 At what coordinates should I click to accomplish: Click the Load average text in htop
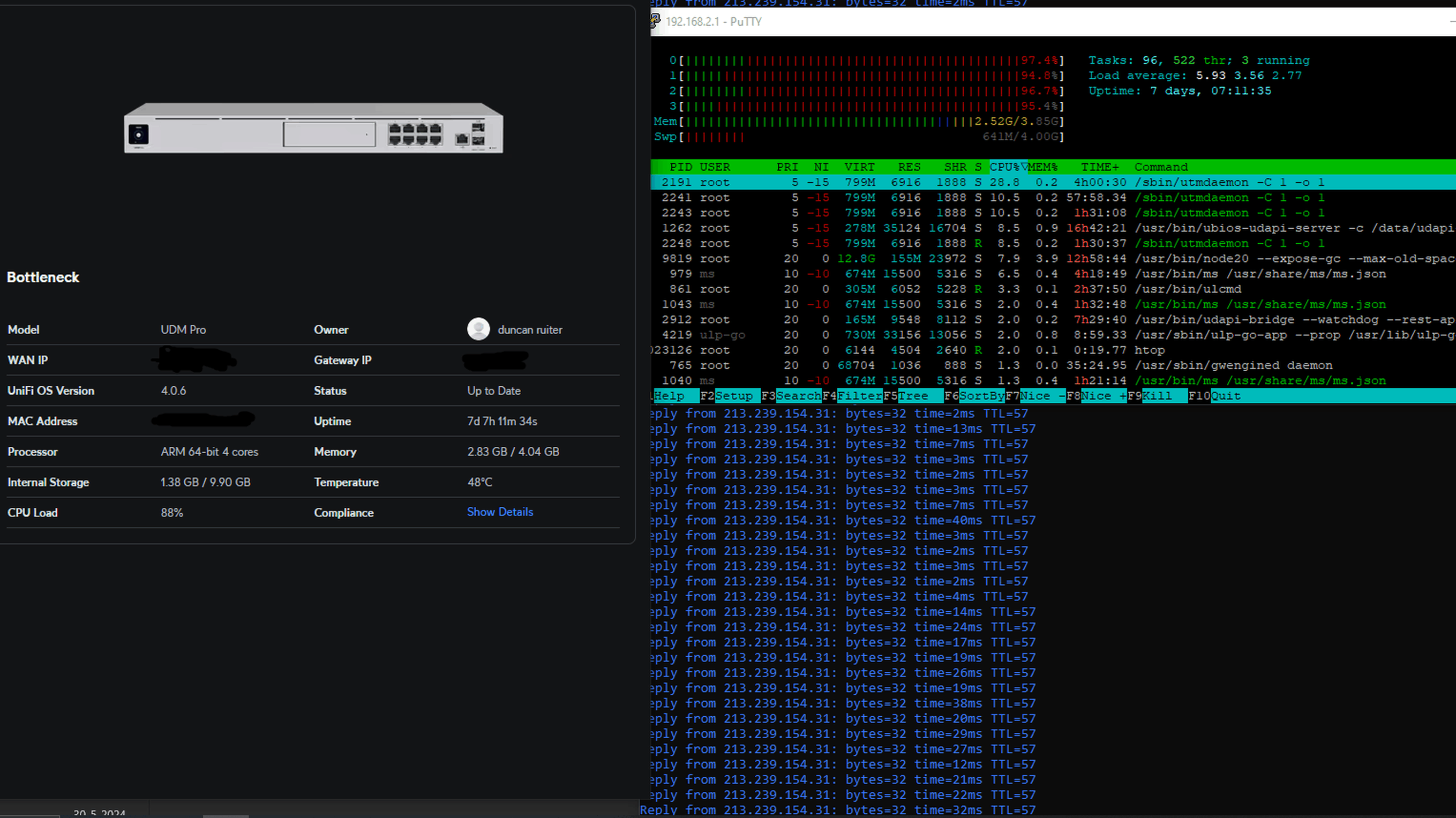(x=1195, y=75)
